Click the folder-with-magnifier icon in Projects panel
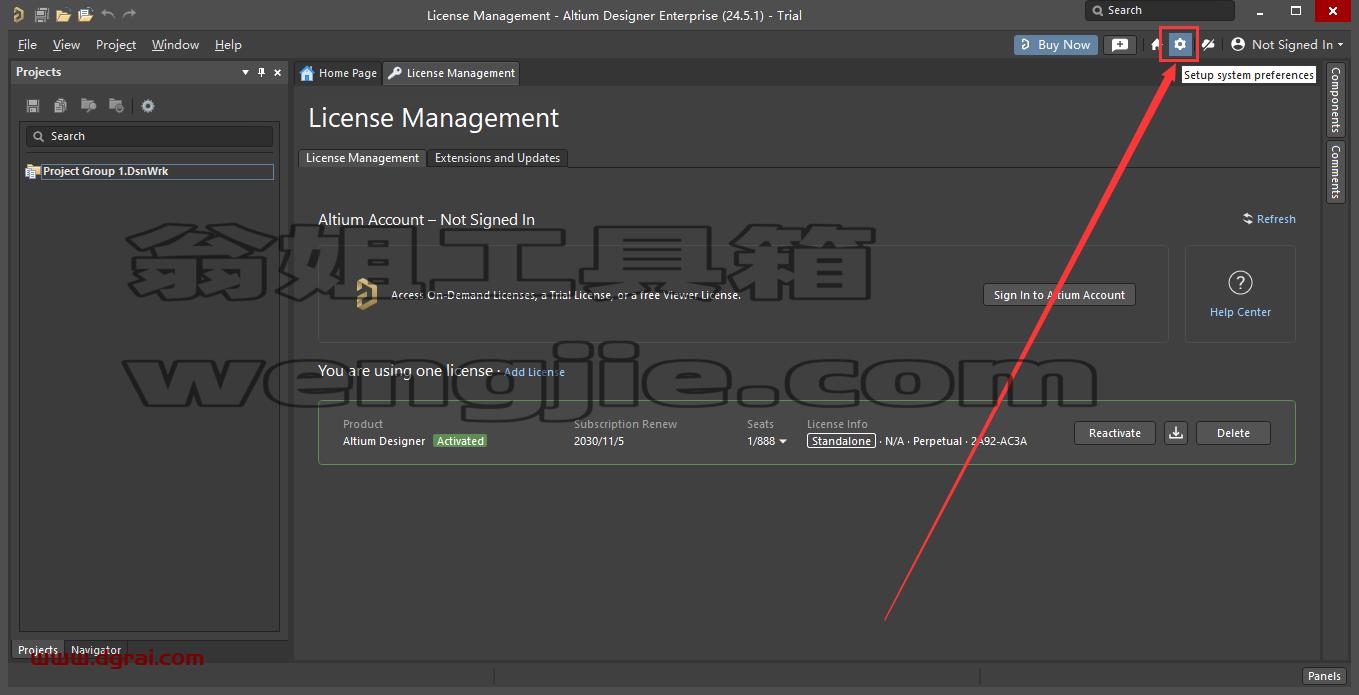This screenshot has height=695, width=1359. click(89, 106)
